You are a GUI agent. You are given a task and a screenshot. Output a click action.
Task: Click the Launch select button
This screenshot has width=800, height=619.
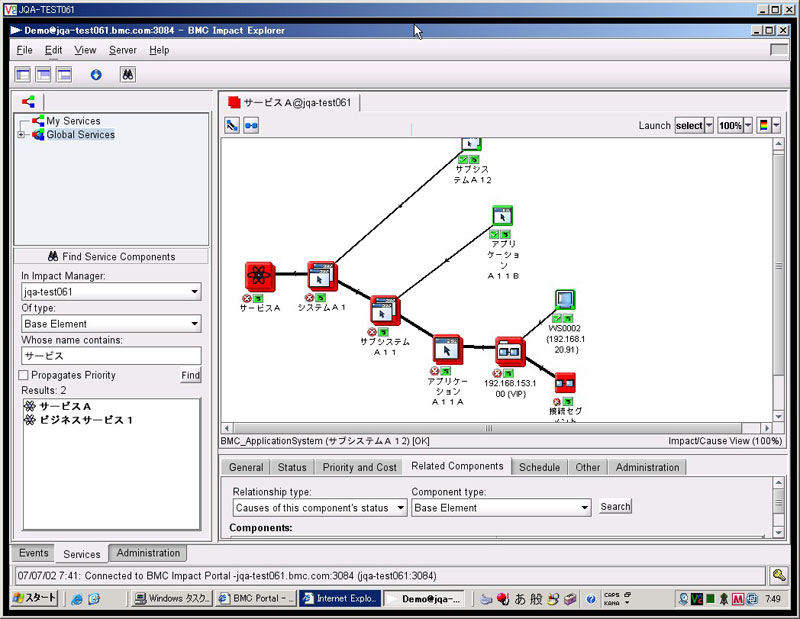(x=689, y=126)
